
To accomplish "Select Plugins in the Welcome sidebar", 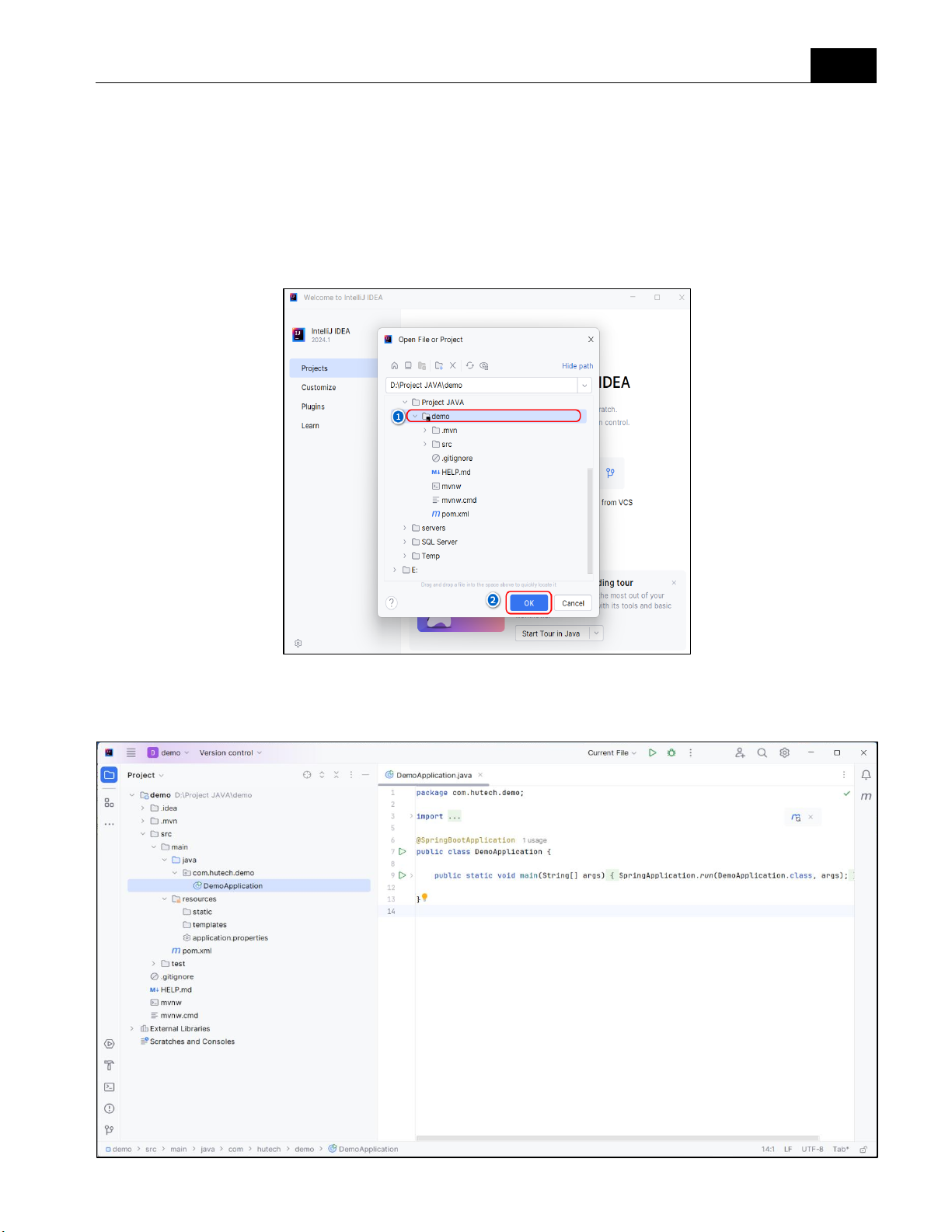I will click(313, 407).
